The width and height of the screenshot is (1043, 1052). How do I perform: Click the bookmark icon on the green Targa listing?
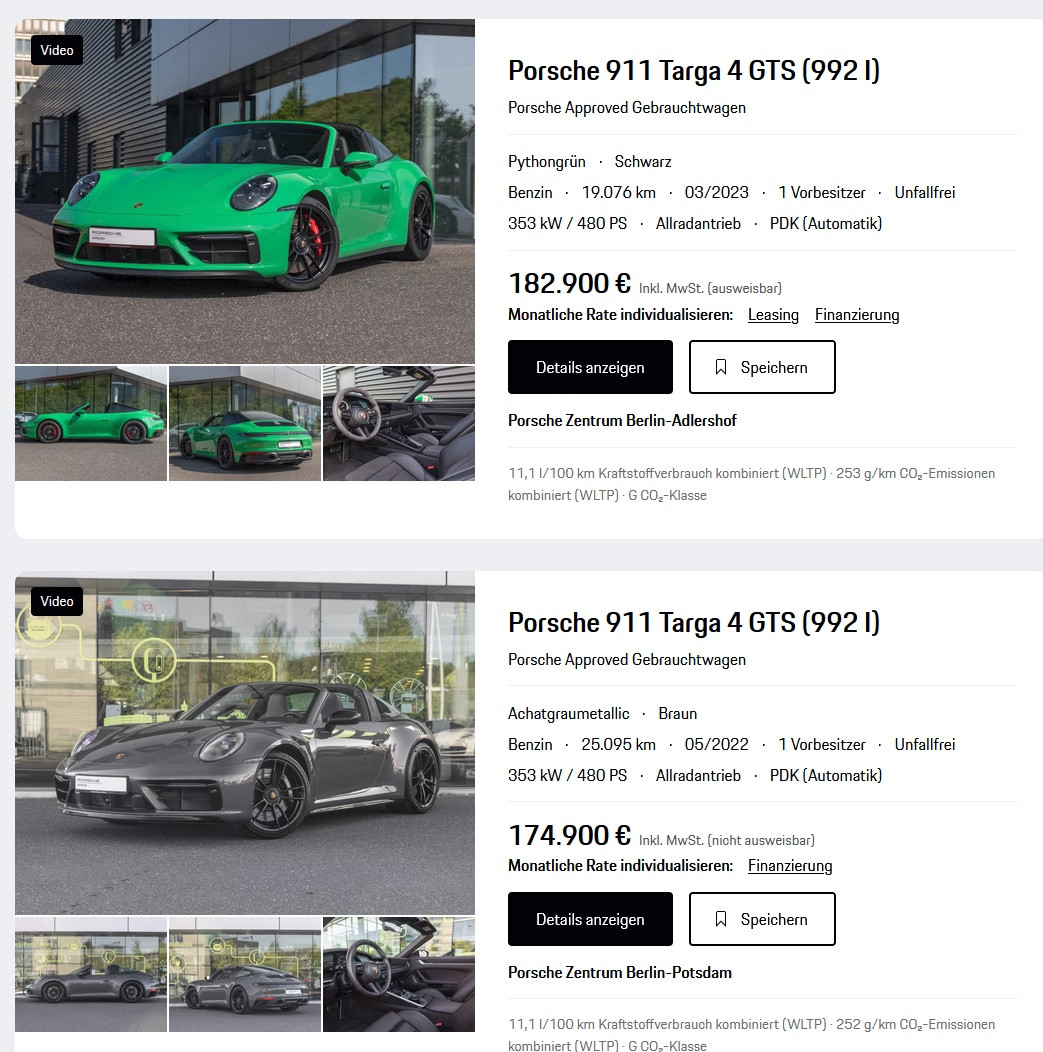tap(720, 367)
